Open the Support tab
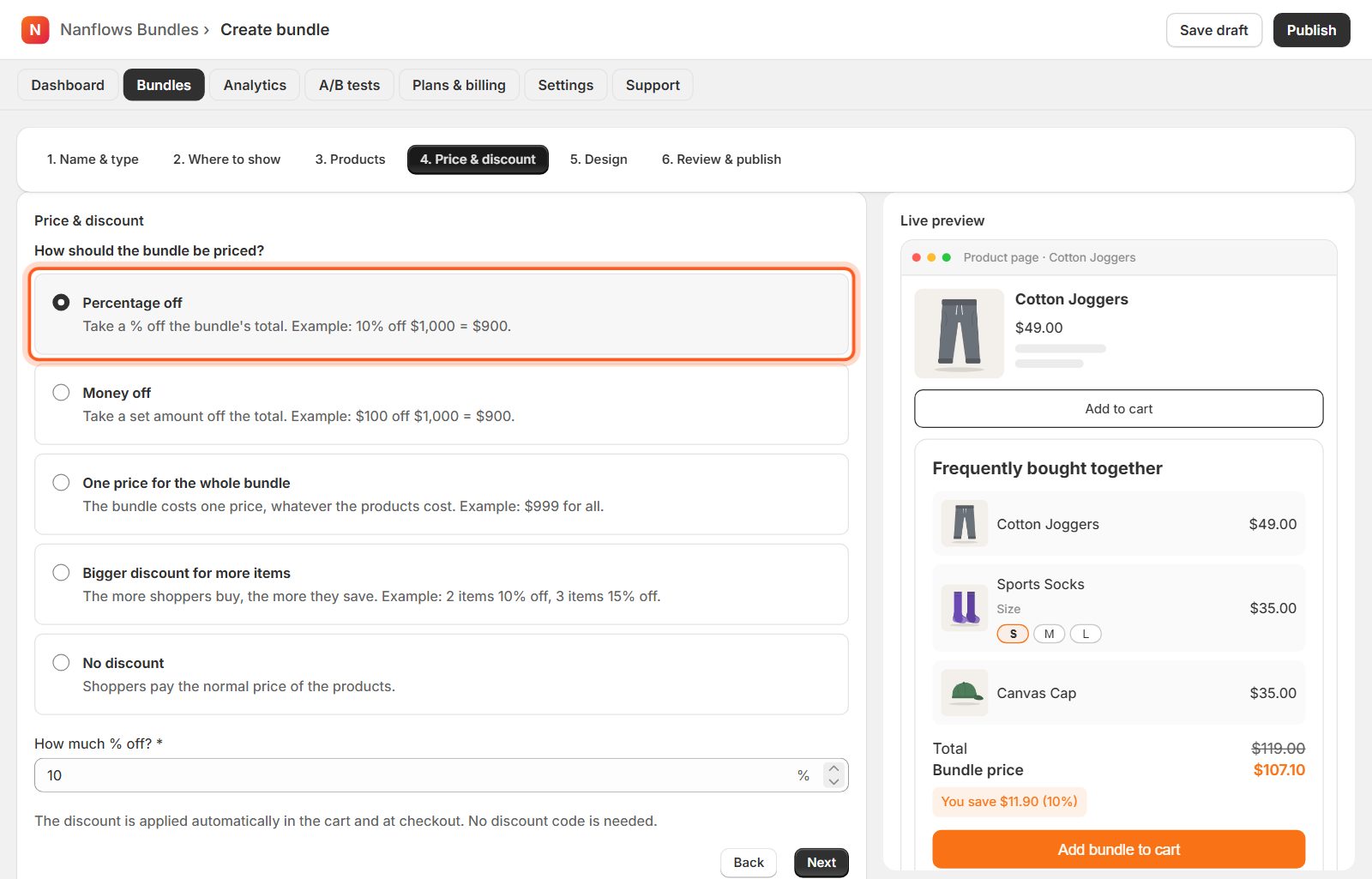Viewport: 1372px width, 879px height. [653, 85]
